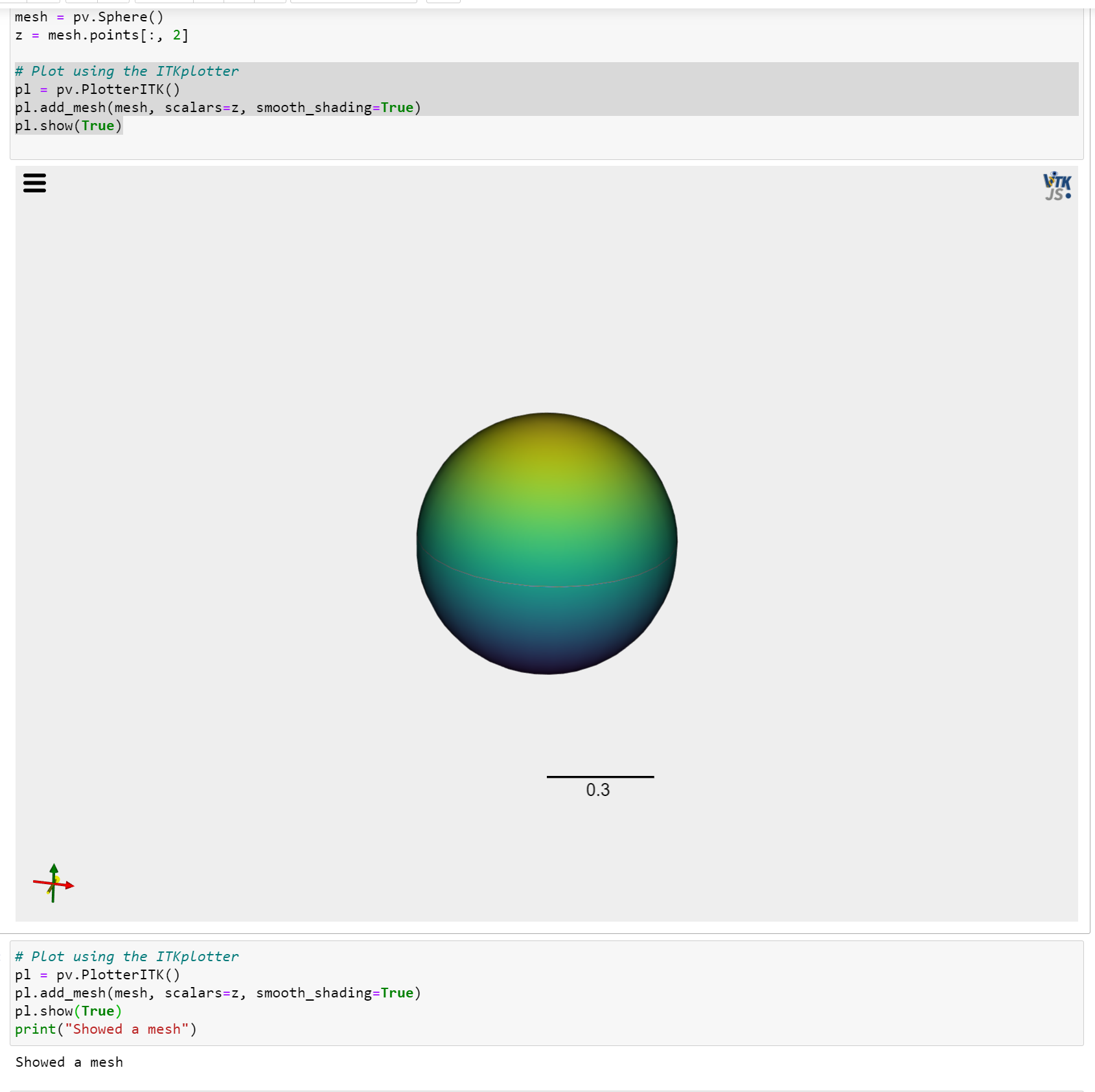Image resolution: width=1095 pixels, height=1092 pixels.
Task: Click the VTK JS logo
Action: pos(1057,186)
